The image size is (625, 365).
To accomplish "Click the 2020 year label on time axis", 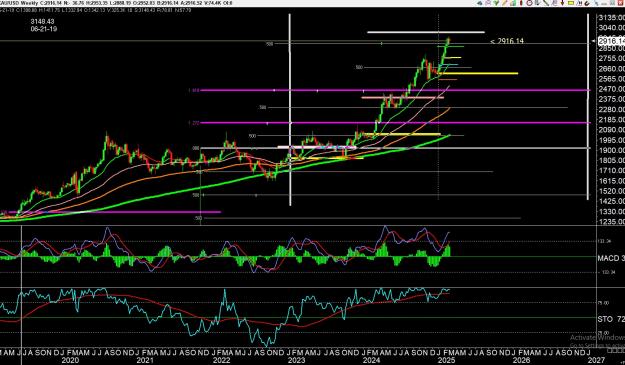I will (70, 360).
